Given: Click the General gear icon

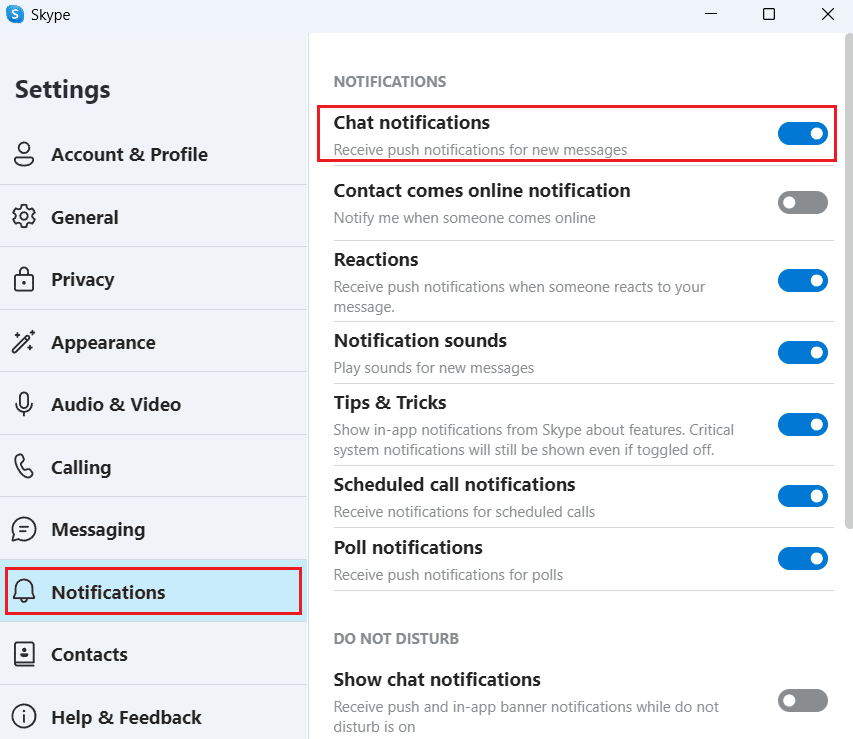Looking at the screenshot, I should (24, 217).
